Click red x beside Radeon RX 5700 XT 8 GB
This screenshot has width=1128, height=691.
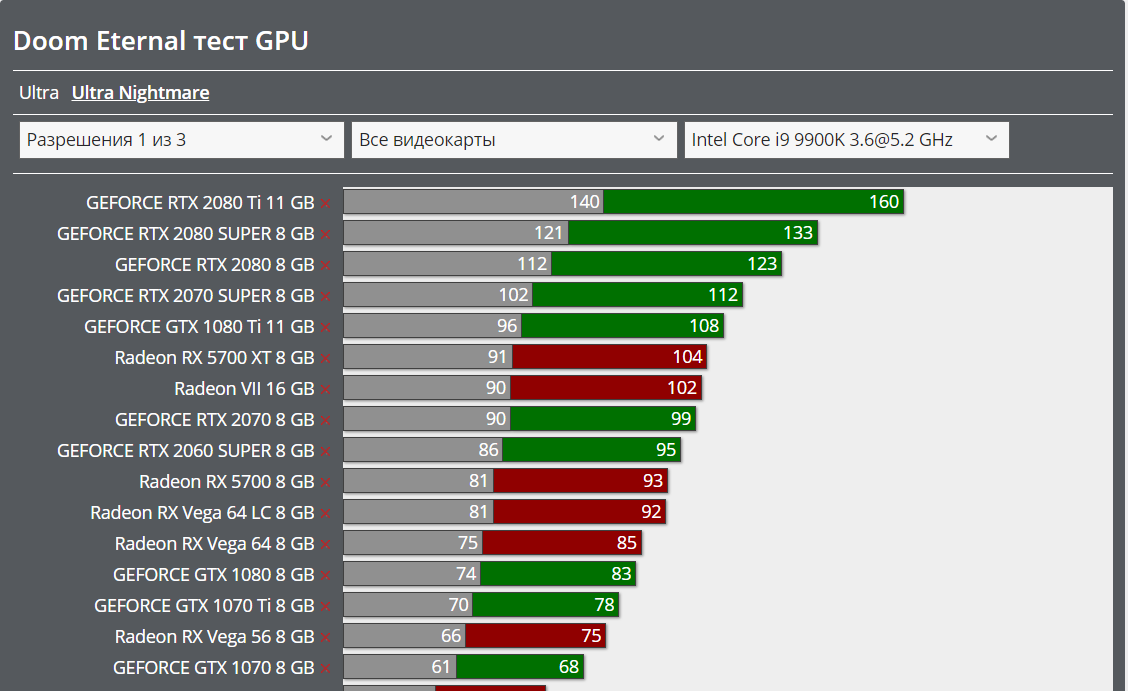point(325,358)
